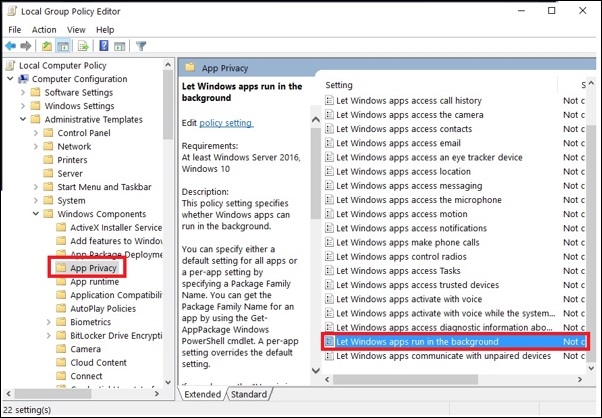
Task: Open the Help menu
Action: [105, 30]
